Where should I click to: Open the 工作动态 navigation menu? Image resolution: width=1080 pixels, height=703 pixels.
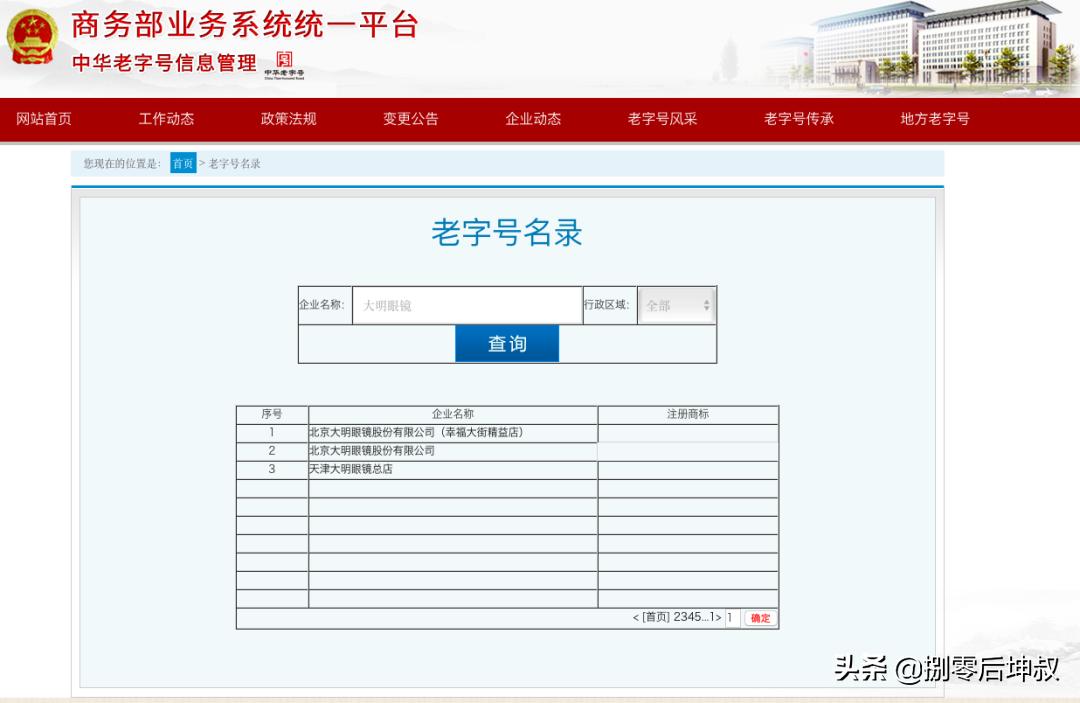[166, 120]
